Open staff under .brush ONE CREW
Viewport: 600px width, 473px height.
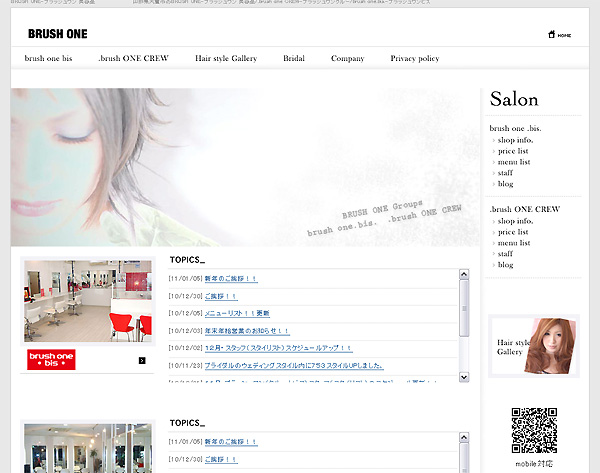[505, 254]
